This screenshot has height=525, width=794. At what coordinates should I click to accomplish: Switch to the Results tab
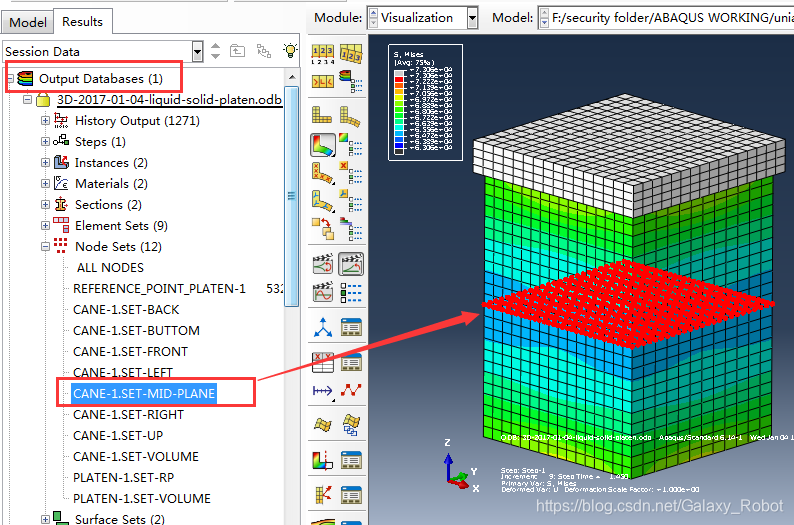click(82, 21)
